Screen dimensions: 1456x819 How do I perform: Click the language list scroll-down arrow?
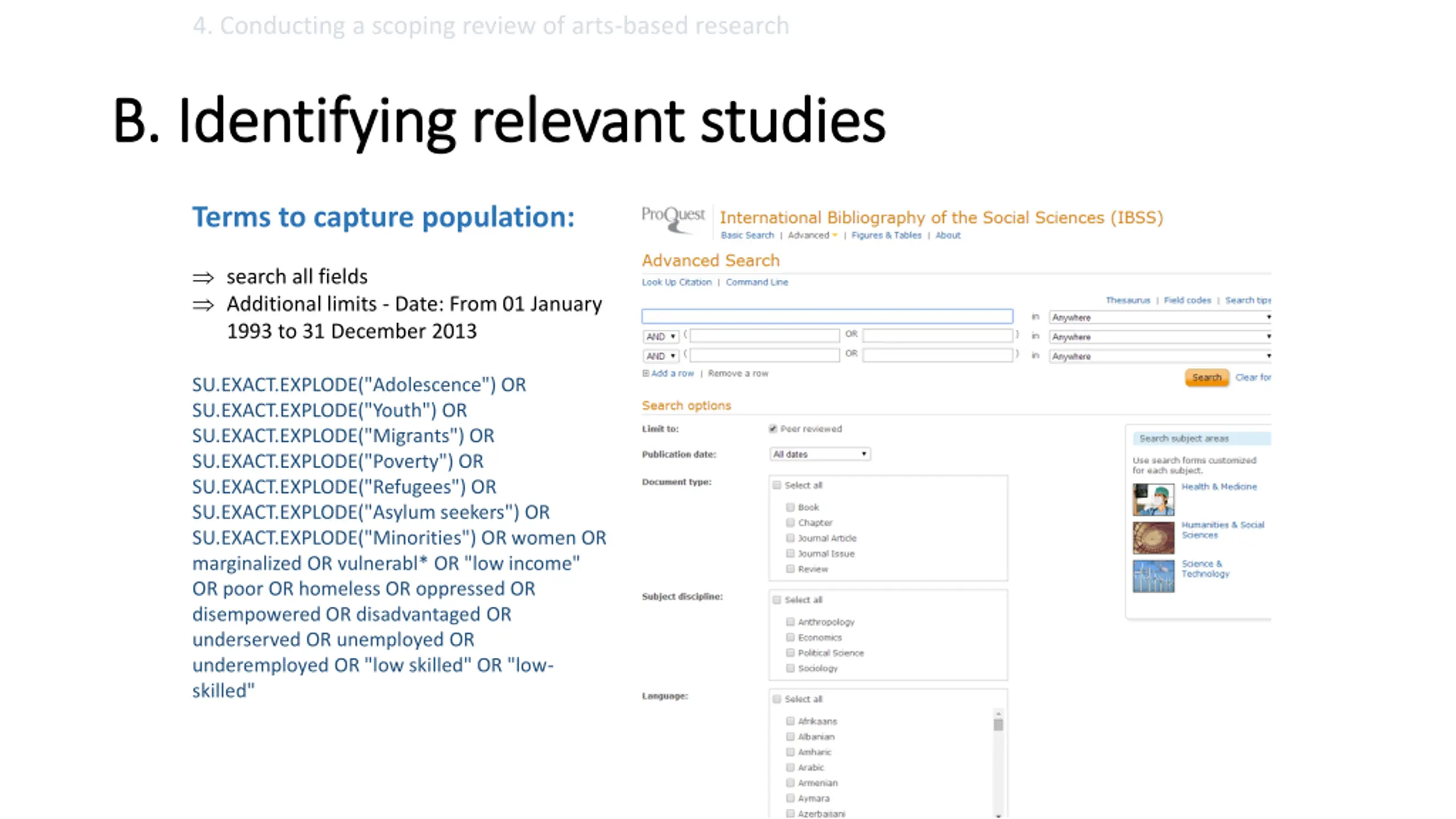click(998, 814)
